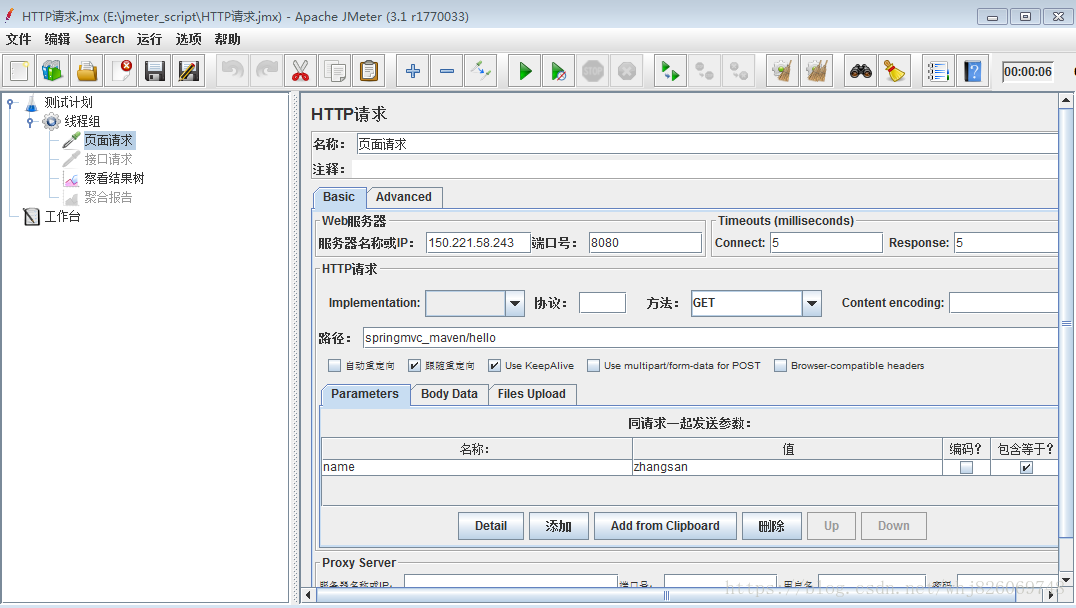
Task: Open the 选项 menu
Action: click(189, 39)
